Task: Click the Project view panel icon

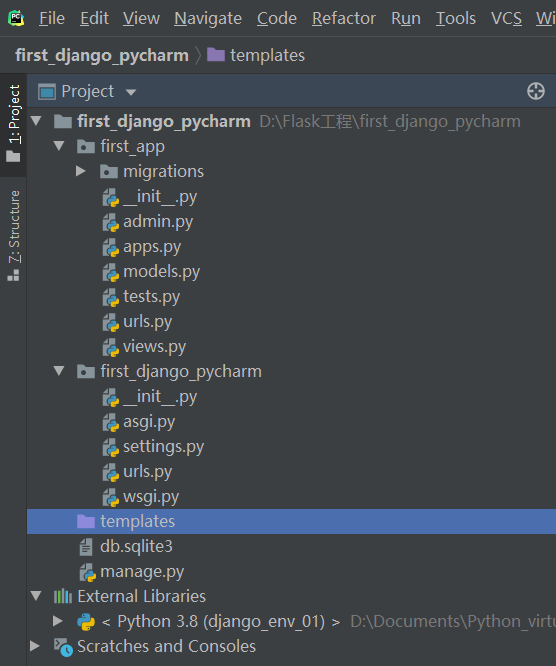Action: (47, 92)
